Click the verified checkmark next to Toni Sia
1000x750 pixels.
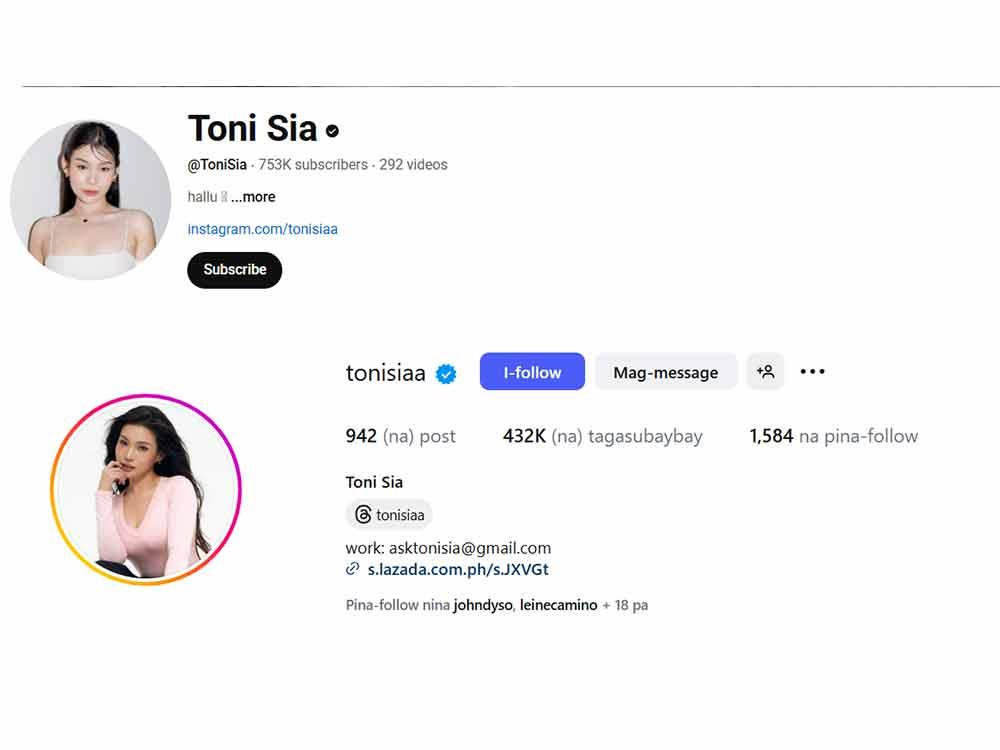[330, 130]
